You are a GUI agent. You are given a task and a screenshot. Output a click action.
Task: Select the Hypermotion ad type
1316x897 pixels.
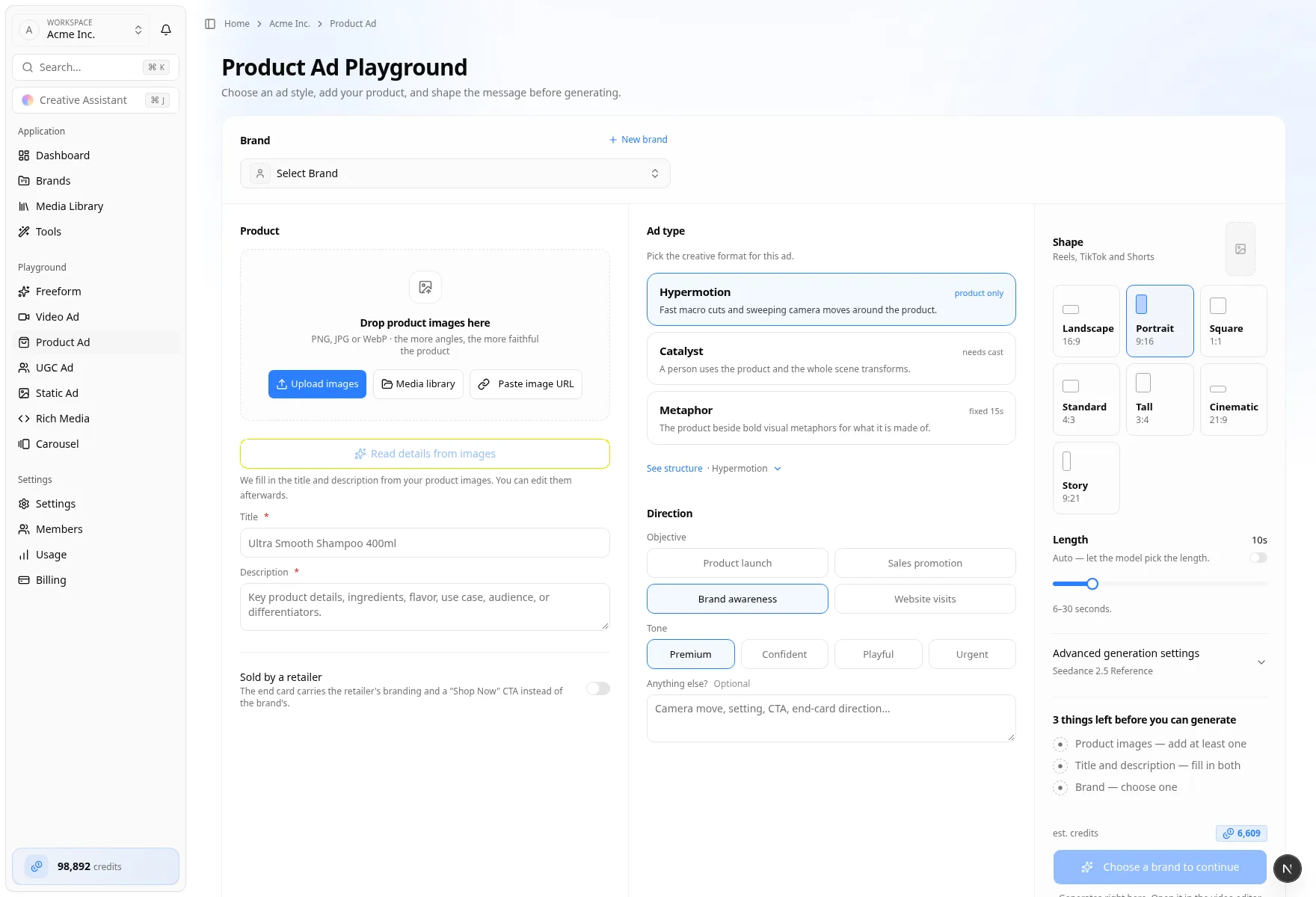831,300
